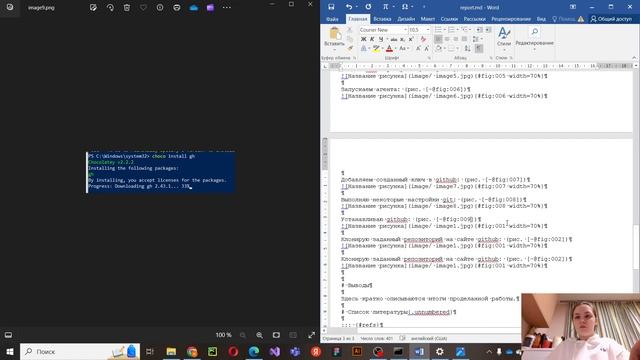Expand the numbering list dropdown
Image resolution: width=640 pixels, height=360 pixels.
(457, 30)
